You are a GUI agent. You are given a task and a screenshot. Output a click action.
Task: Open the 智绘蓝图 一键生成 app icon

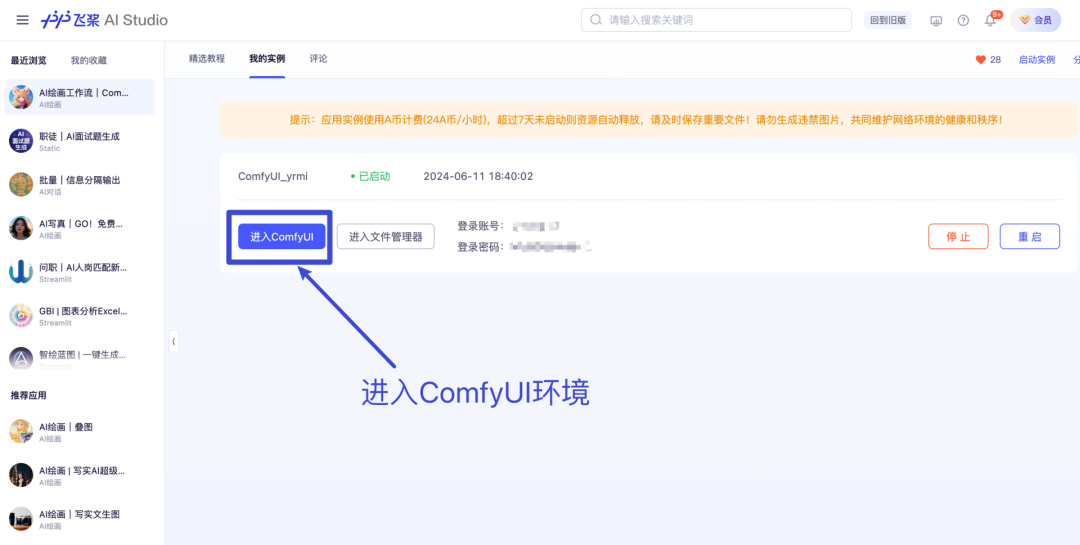point(21,358)
